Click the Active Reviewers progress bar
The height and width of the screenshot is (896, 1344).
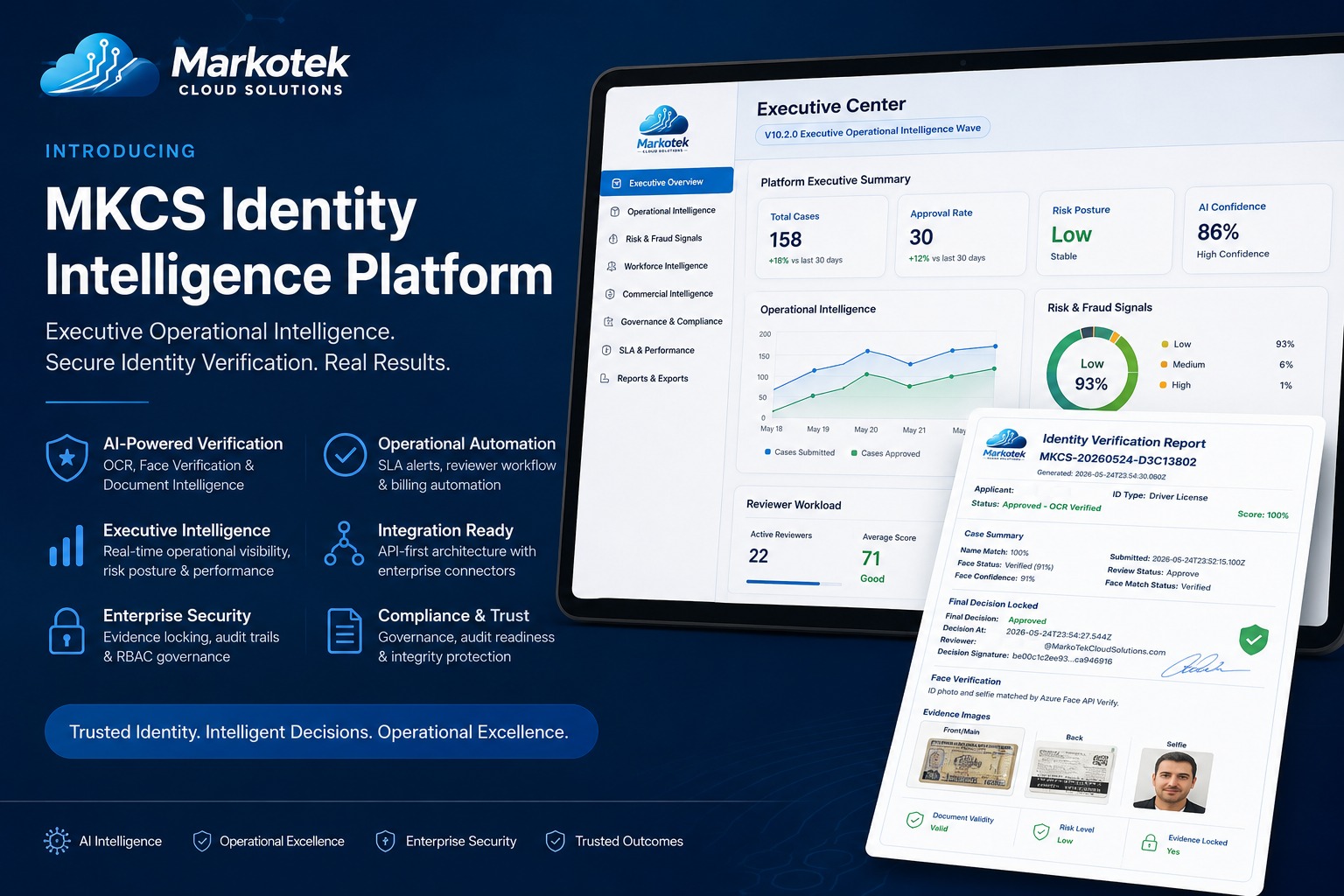tap(794, 583)
